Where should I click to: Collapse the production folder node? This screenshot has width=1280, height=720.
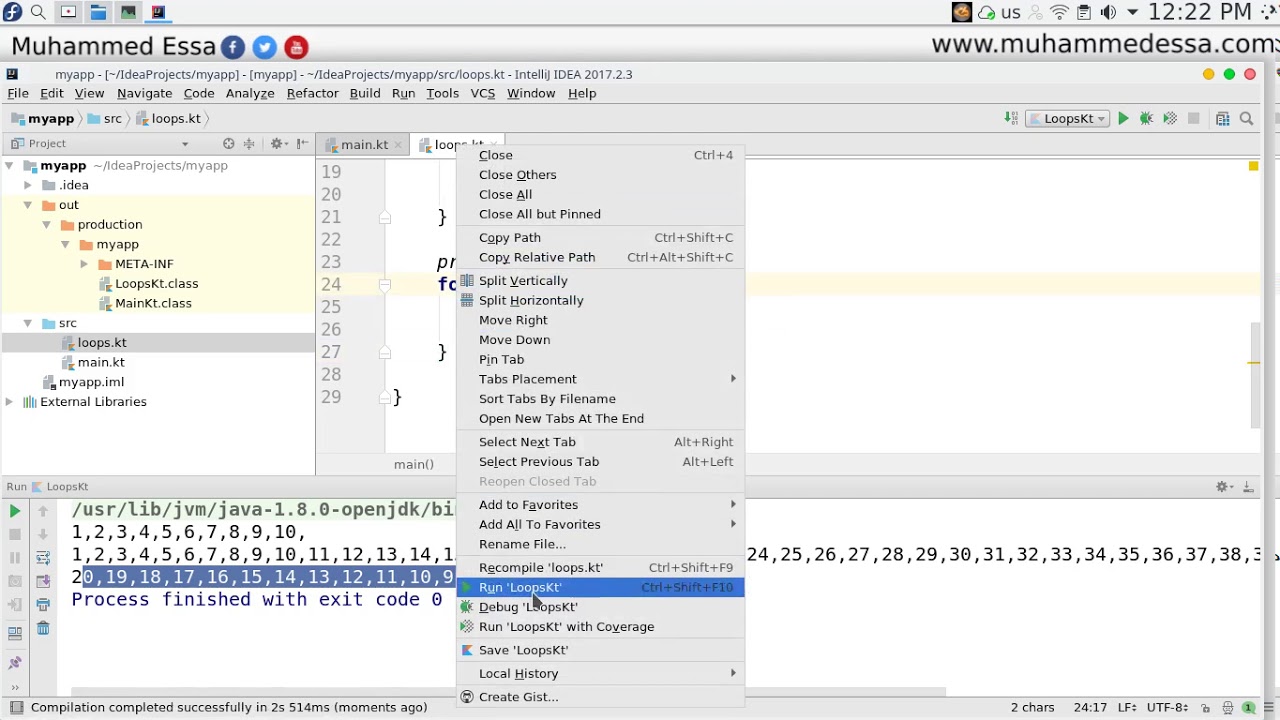[x=46, y=225]
